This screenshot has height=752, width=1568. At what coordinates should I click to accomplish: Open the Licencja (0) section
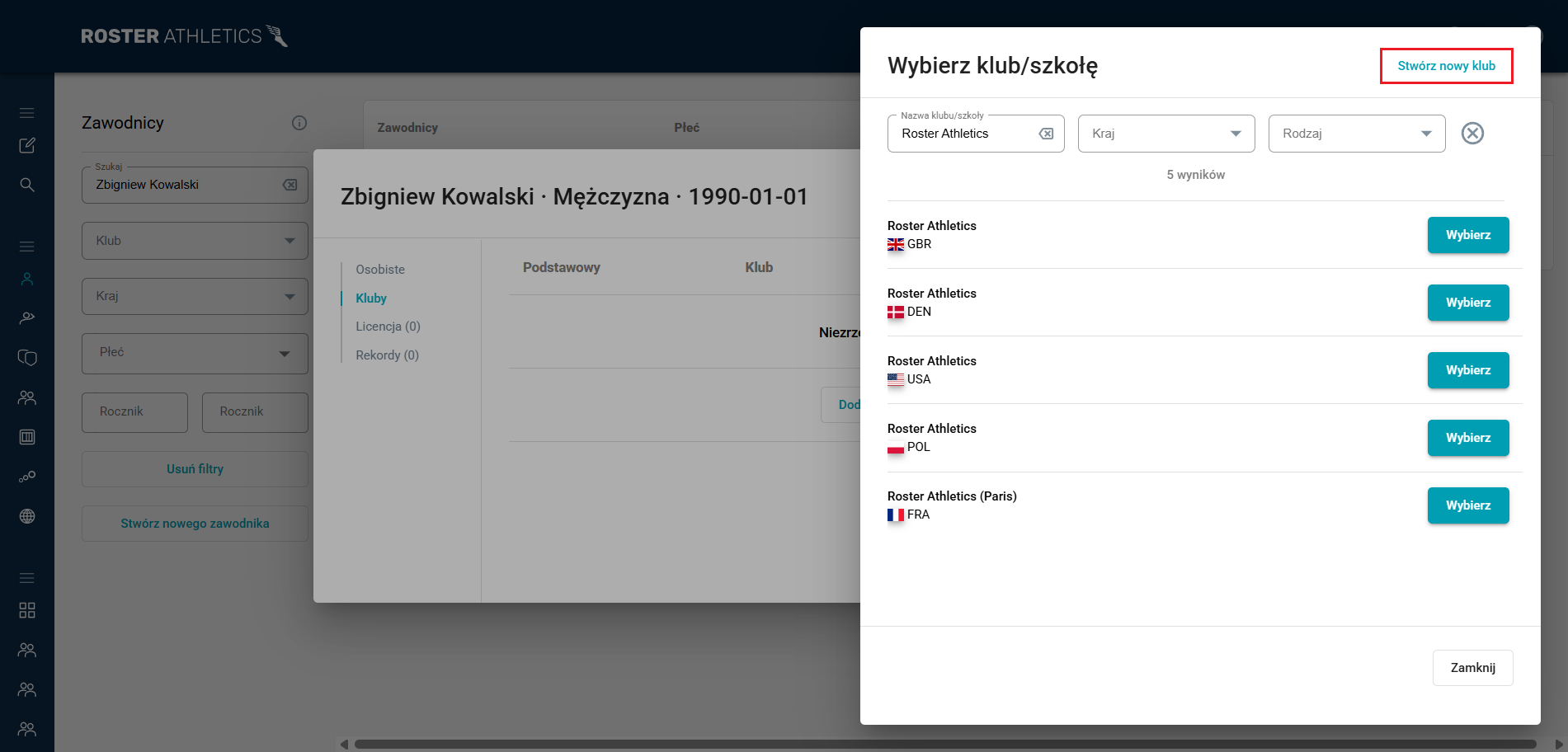388,327
